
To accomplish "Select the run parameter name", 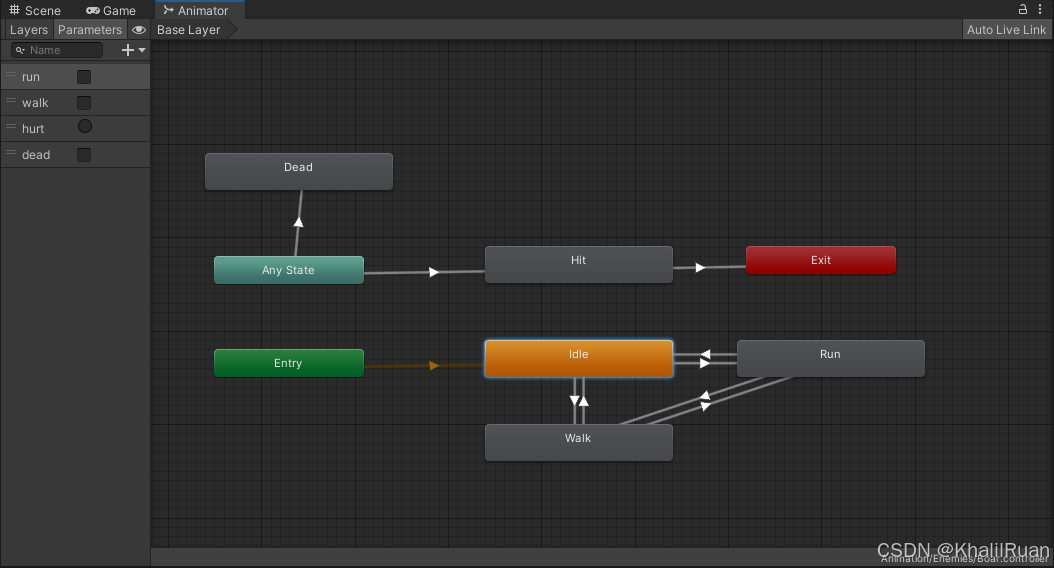I will point(31,77).
